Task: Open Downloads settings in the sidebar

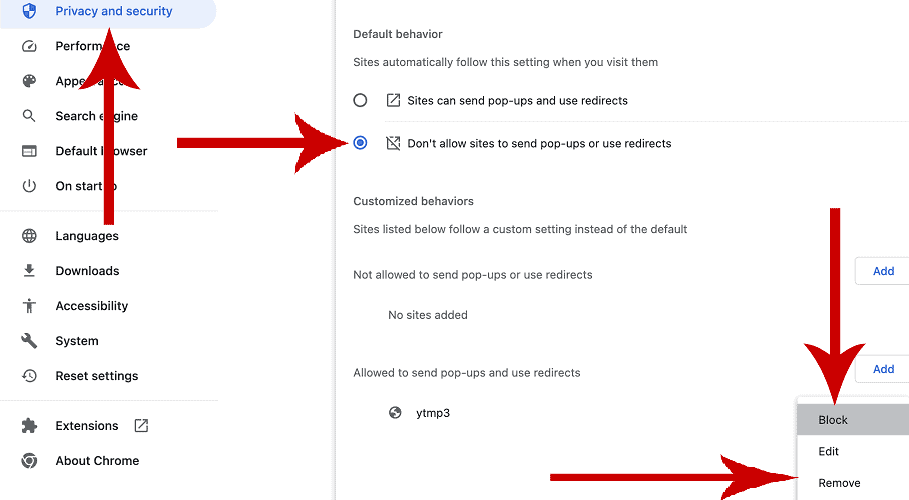Action: click(x=87, y=271)
